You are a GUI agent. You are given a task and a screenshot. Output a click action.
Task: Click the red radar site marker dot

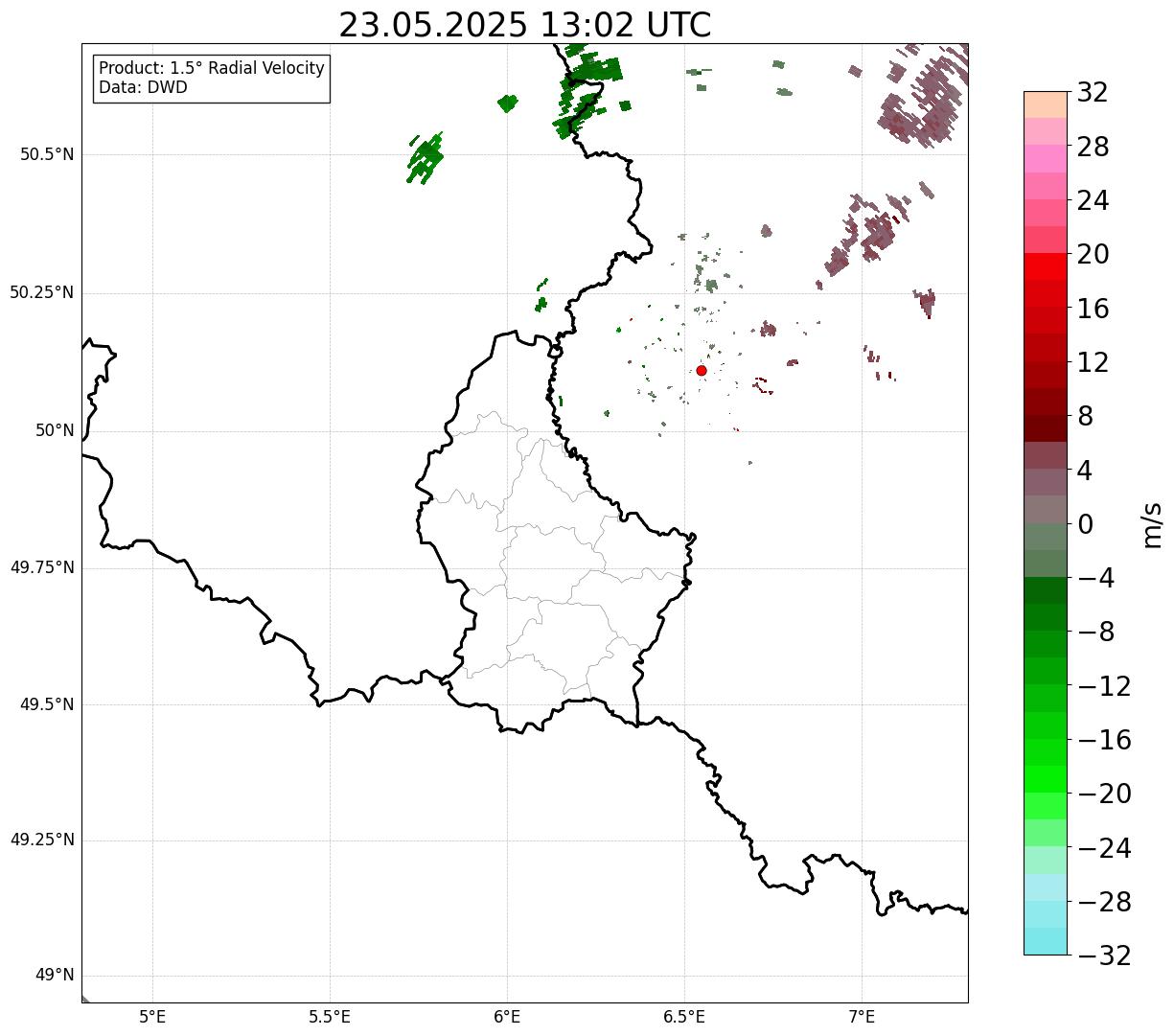click(702, 370)
